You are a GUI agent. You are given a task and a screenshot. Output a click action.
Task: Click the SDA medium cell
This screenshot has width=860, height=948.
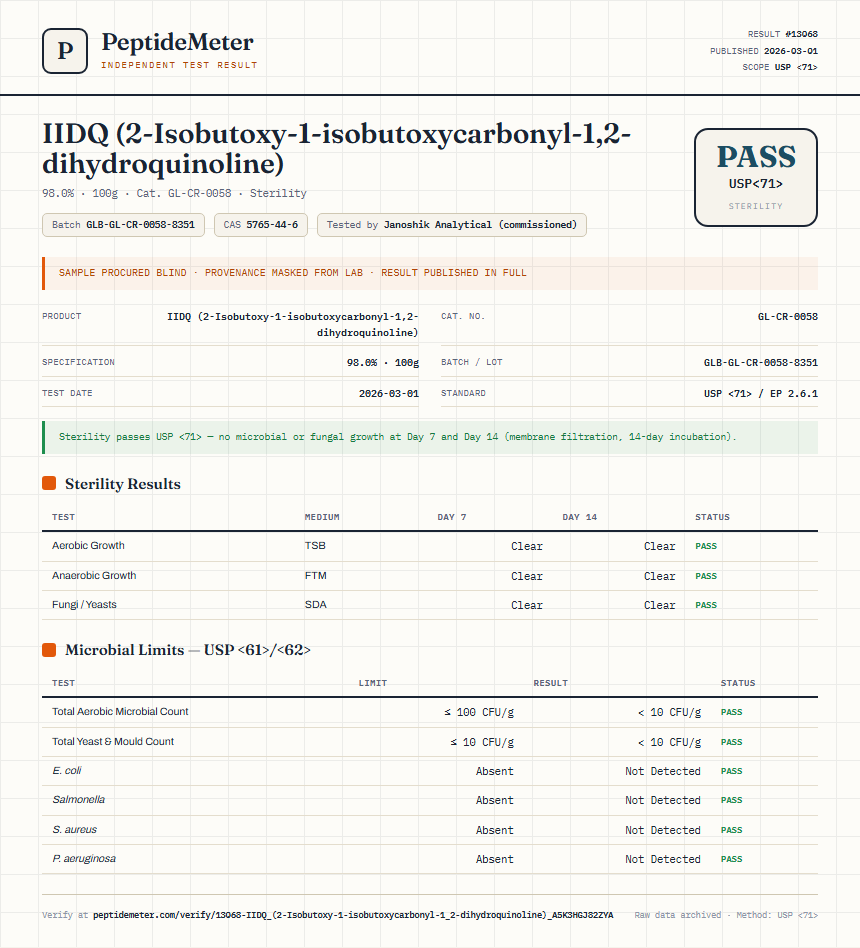pyautogui.click(x=316, y=605)
